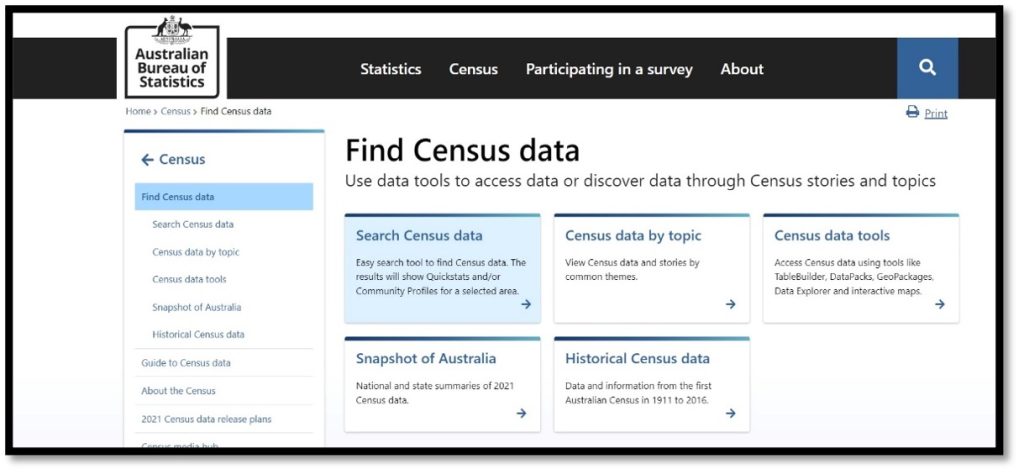Click the printer icon beside Print
The height and width of the screenshot is (475, 1024).
(912, 113)
